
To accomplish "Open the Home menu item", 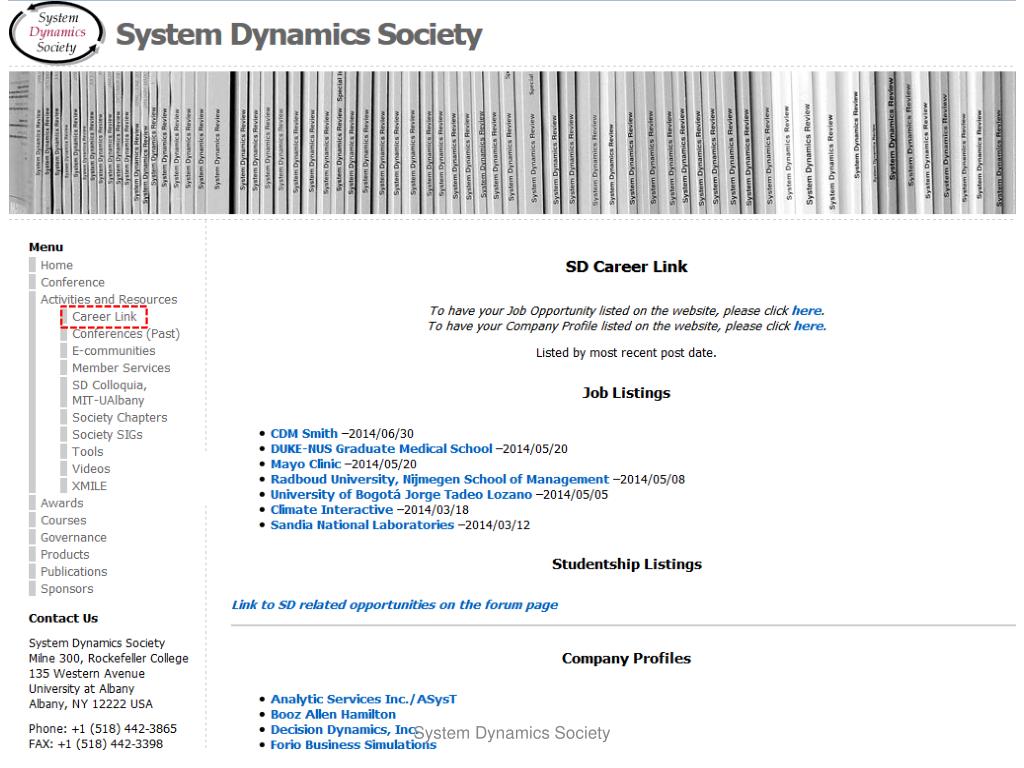I will point(56,265).
